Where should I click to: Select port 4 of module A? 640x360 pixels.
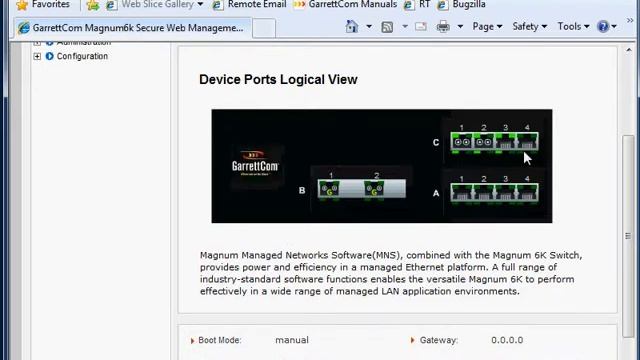click(x=527, y=193)
